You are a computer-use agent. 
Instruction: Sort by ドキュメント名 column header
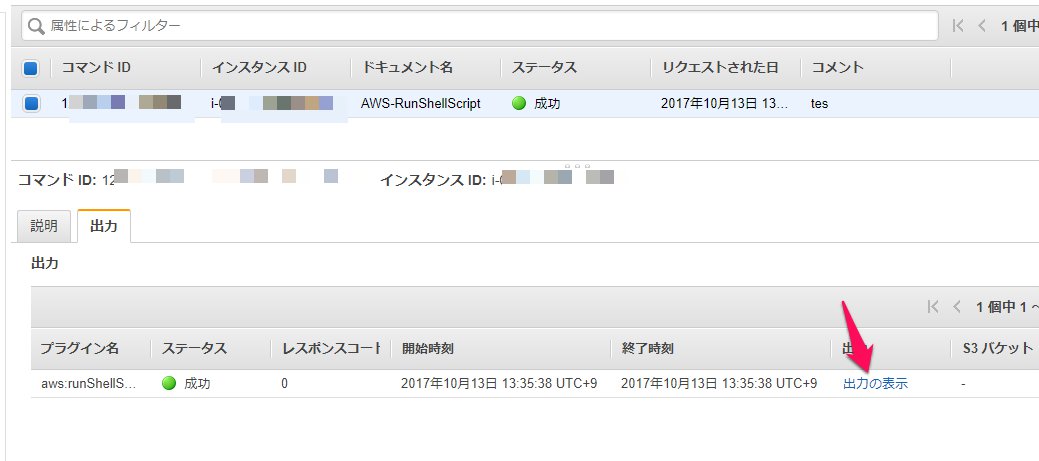pyautogui.click(x=407, y=68)
